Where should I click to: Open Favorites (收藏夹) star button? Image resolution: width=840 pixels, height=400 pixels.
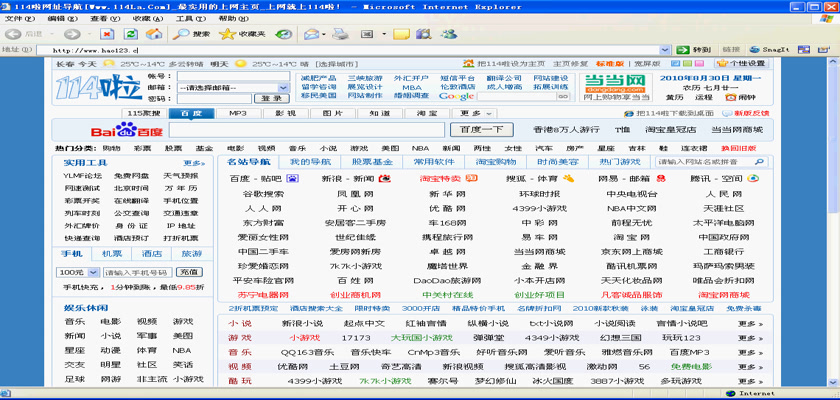pos(243,34)
